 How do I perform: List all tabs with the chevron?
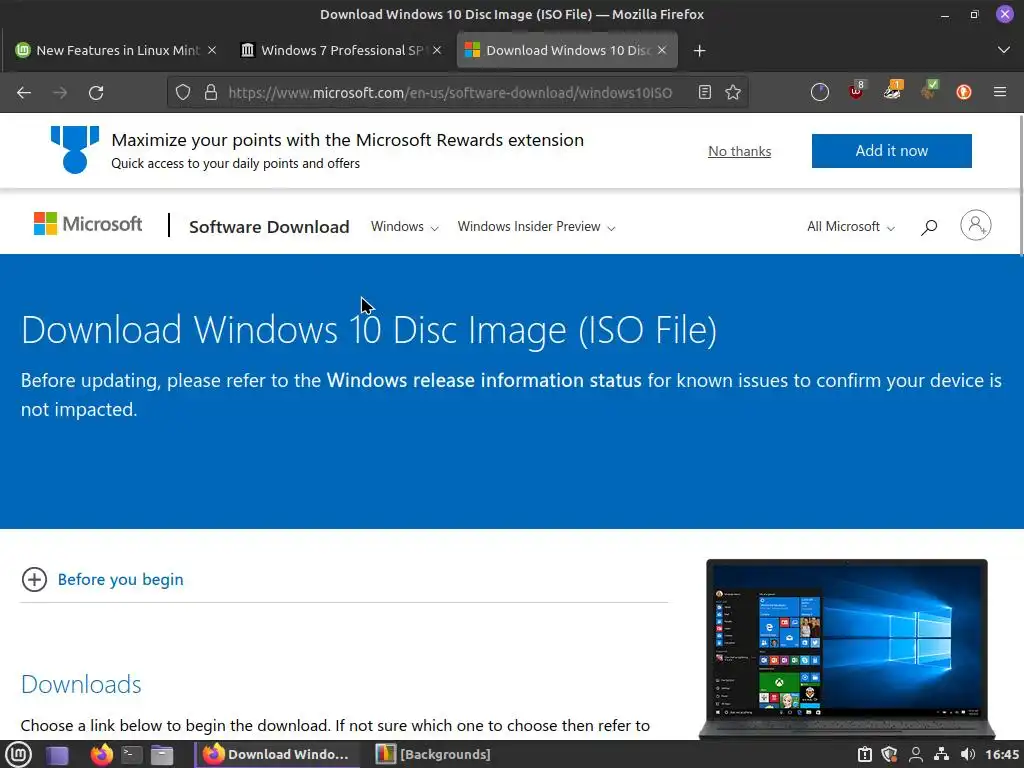tap(1004, 50)
